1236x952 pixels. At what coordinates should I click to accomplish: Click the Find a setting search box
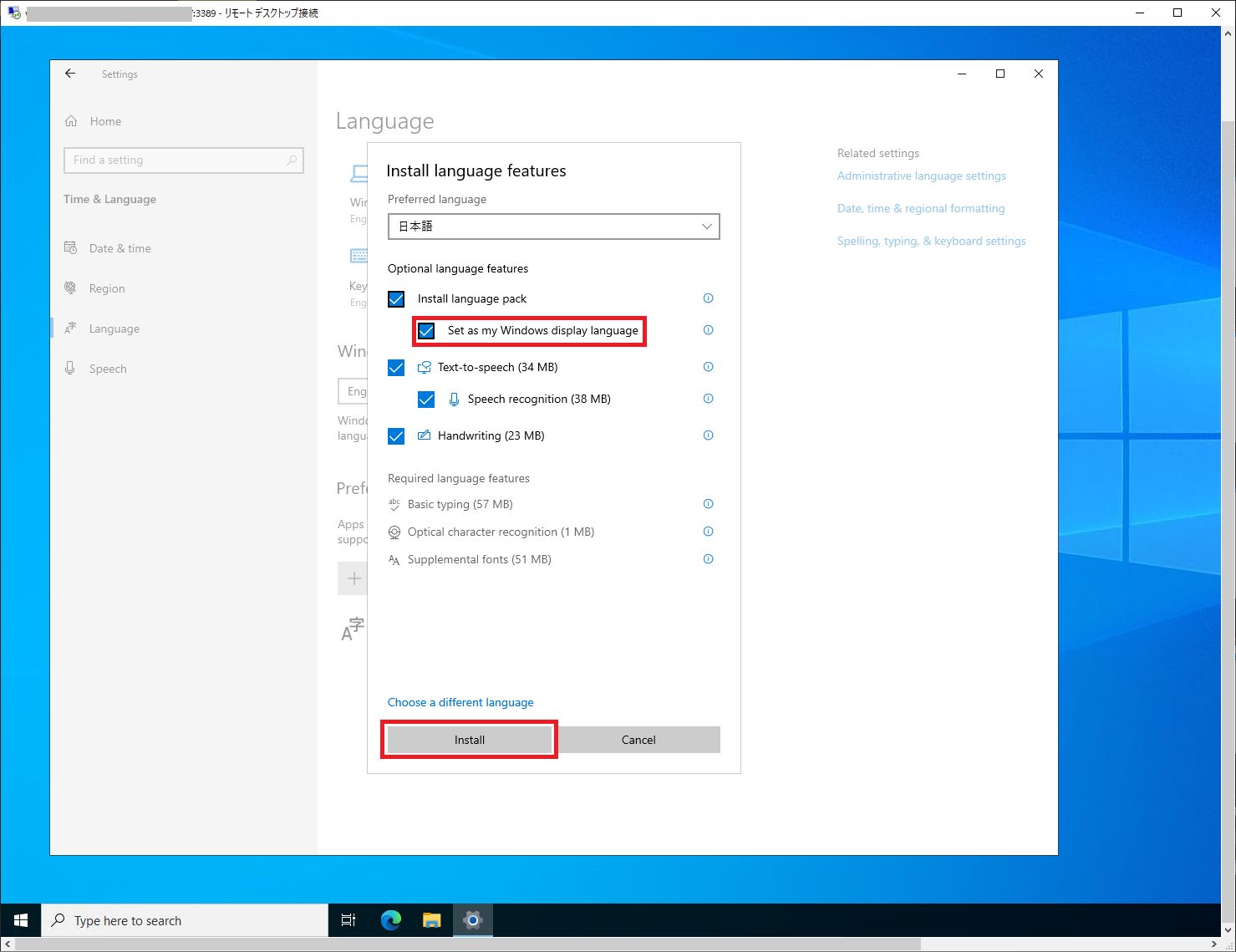click(x=184, y=160)
